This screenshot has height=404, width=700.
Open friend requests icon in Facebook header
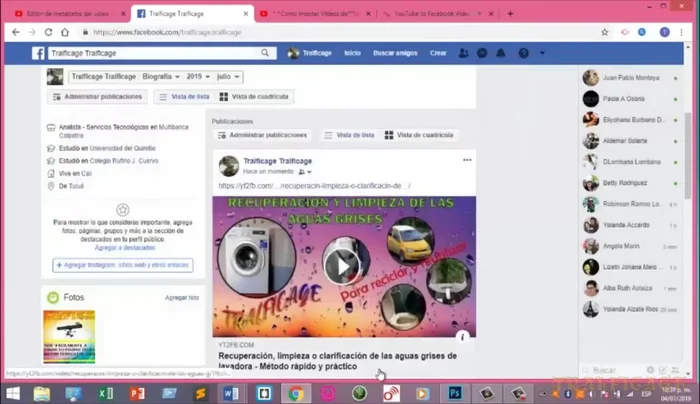point(463,53)
